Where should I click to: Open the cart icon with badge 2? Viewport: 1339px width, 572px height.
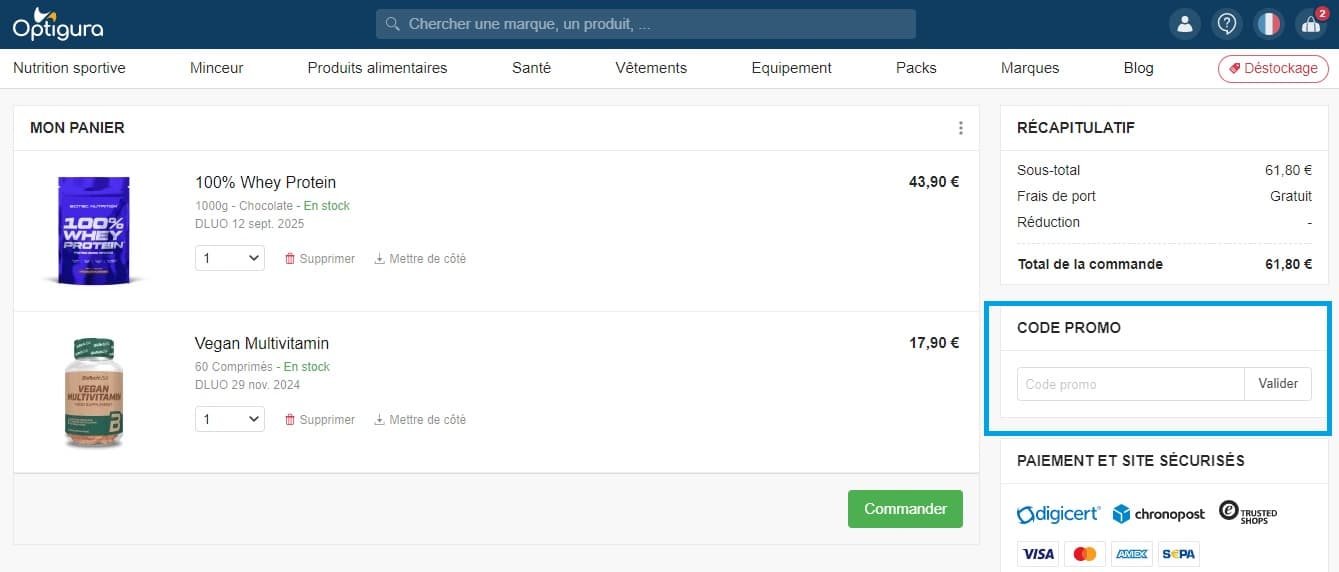(x=1311, y=24)
